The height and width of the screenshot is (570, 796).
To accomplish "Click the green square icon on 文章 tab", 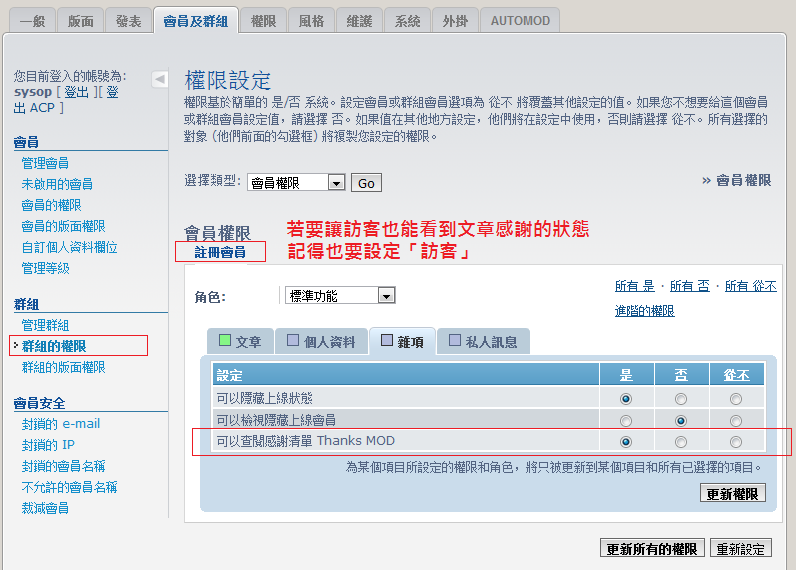I will 225,341.
